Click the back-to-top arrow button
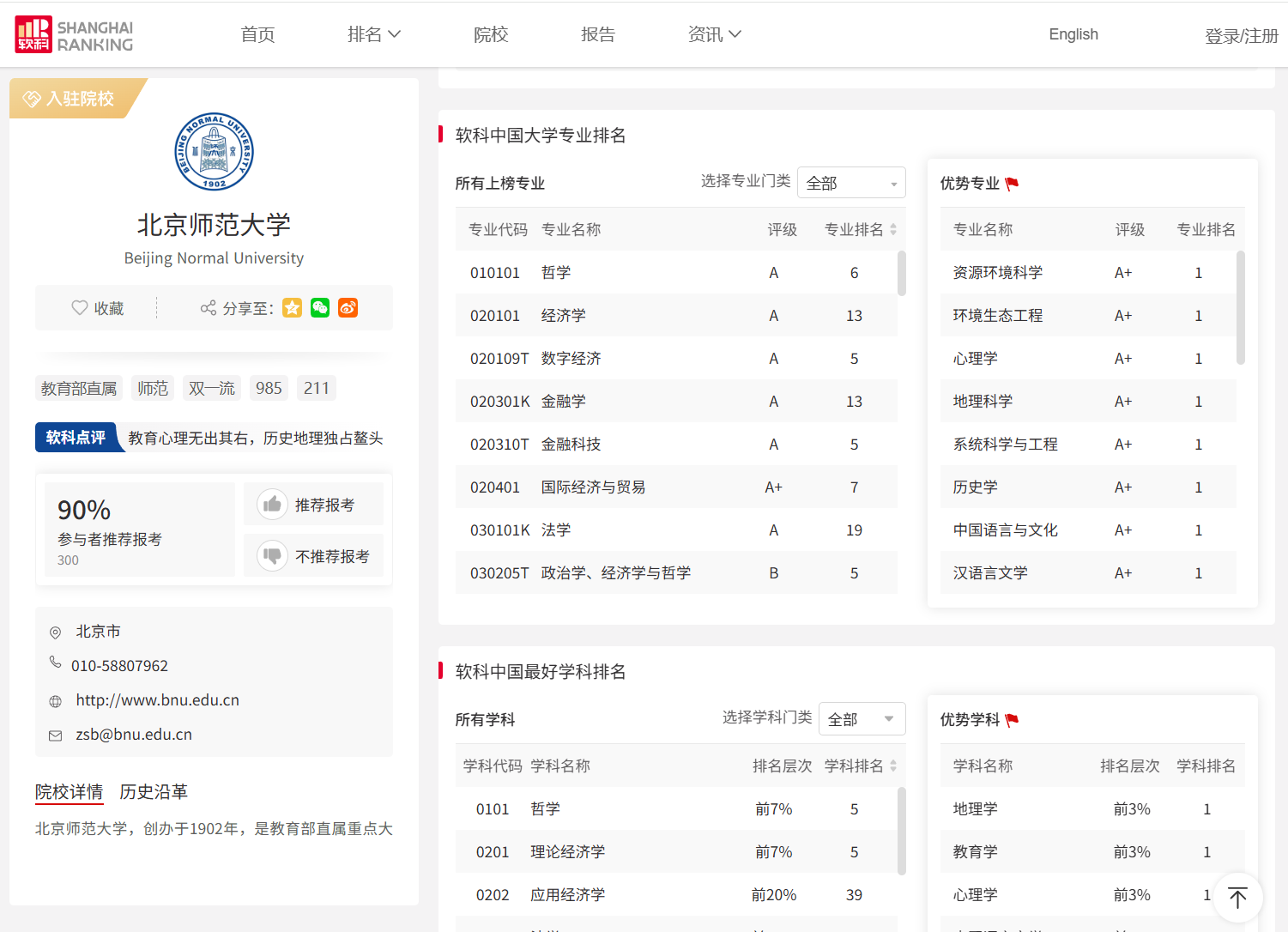 pos(1237,898)
